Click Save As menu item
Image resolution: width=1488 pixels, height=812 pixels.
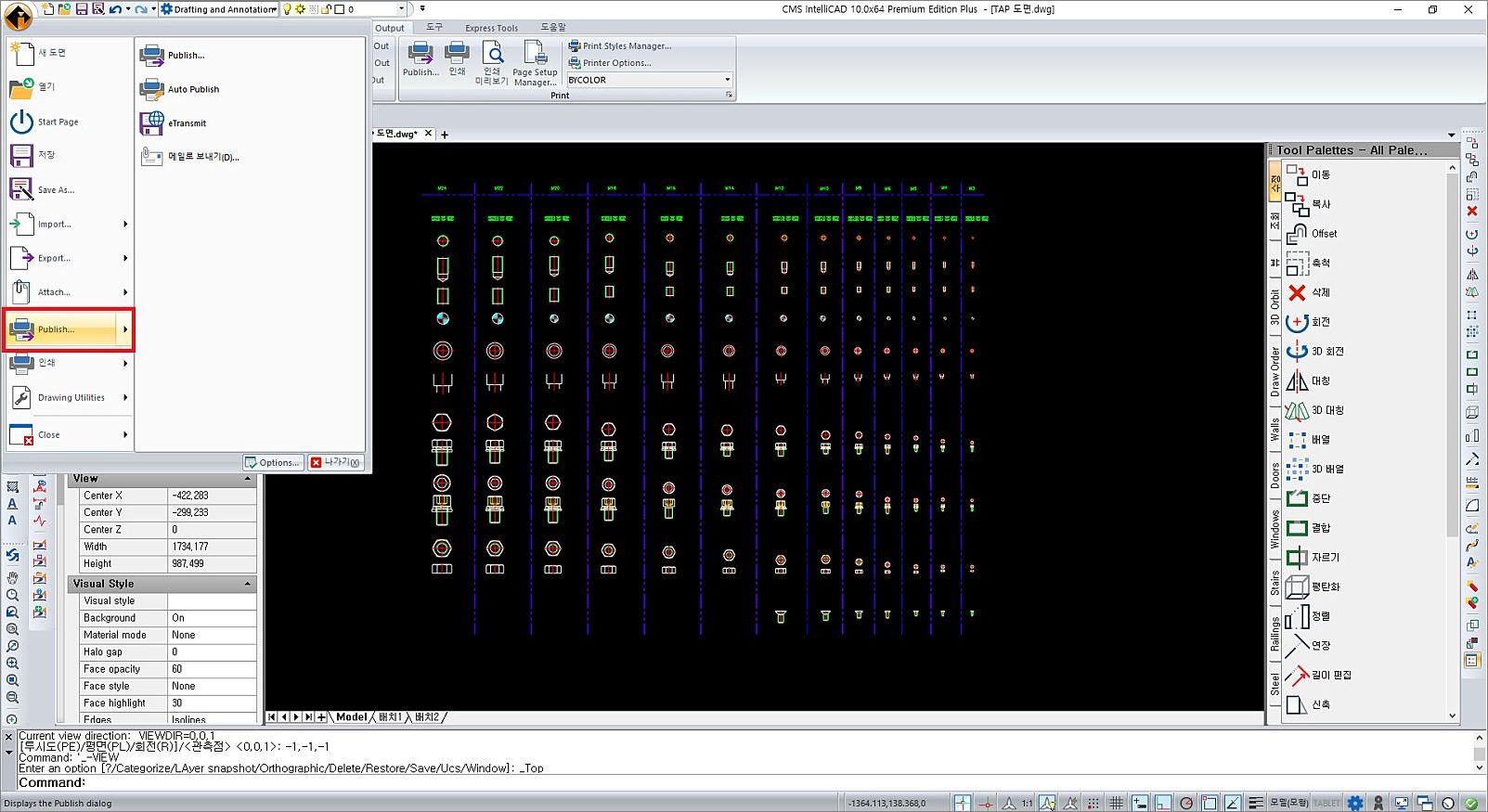(x=69, y=189)
